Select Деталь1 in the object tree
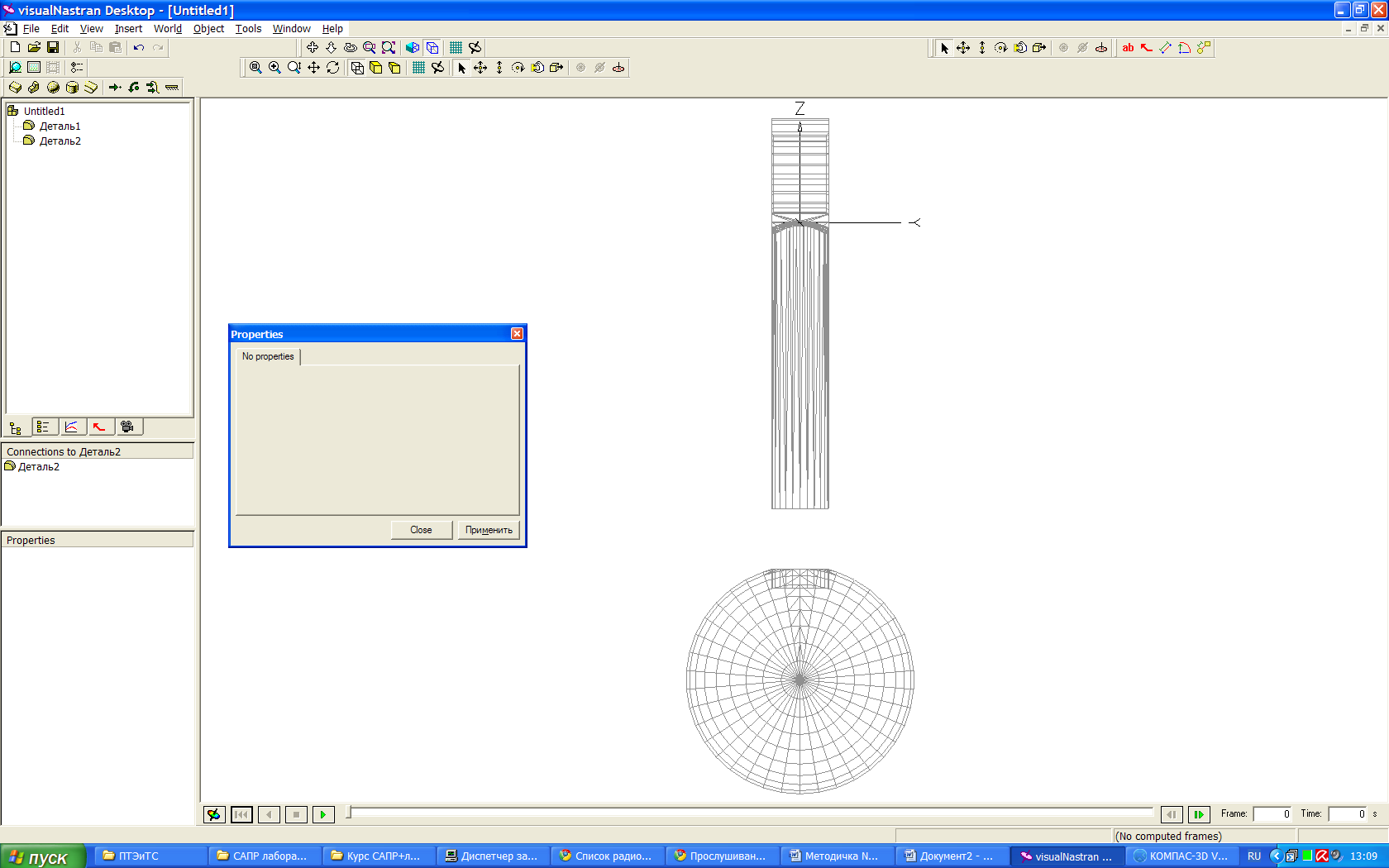The image size is (1389, 868). (x=60, y=126)
